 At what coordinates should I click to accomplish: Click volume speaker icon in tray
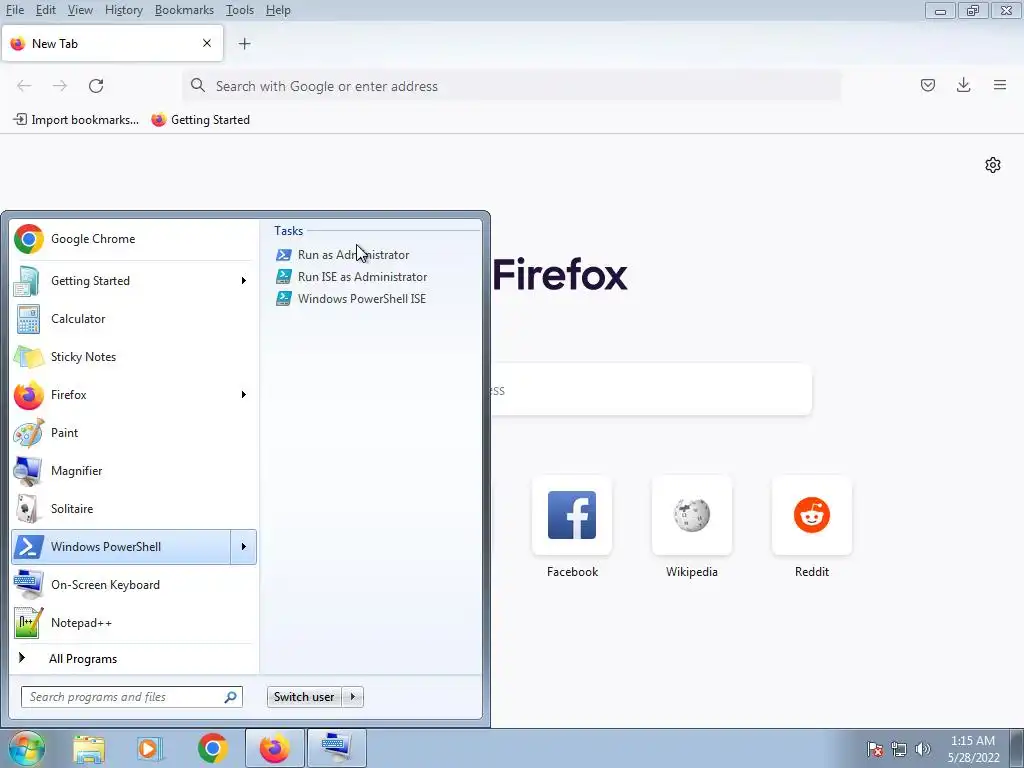pos(922,749)
